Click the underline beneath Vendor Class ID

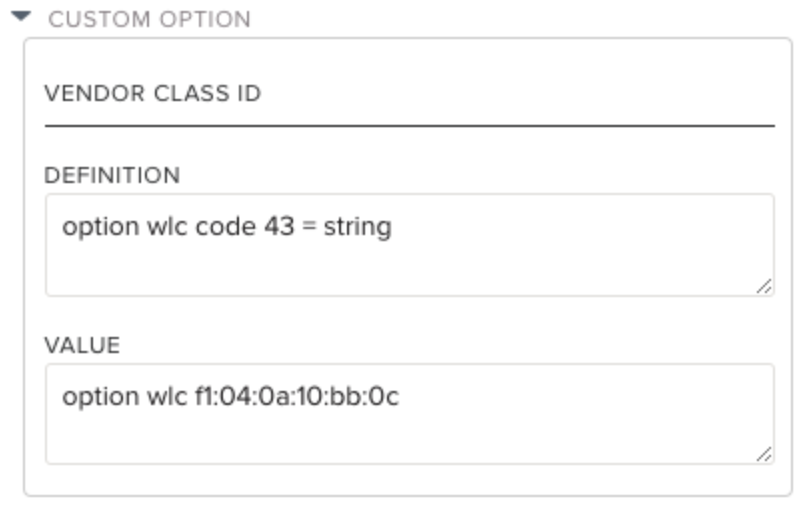[x=409, y=126]
